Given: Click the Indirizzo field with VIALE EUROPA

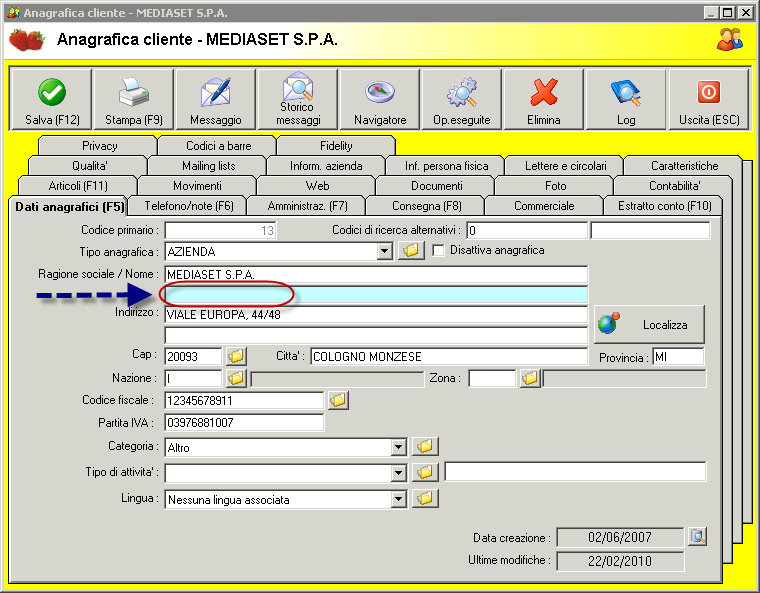Looking at the screenshot, I should pos(376,315).
